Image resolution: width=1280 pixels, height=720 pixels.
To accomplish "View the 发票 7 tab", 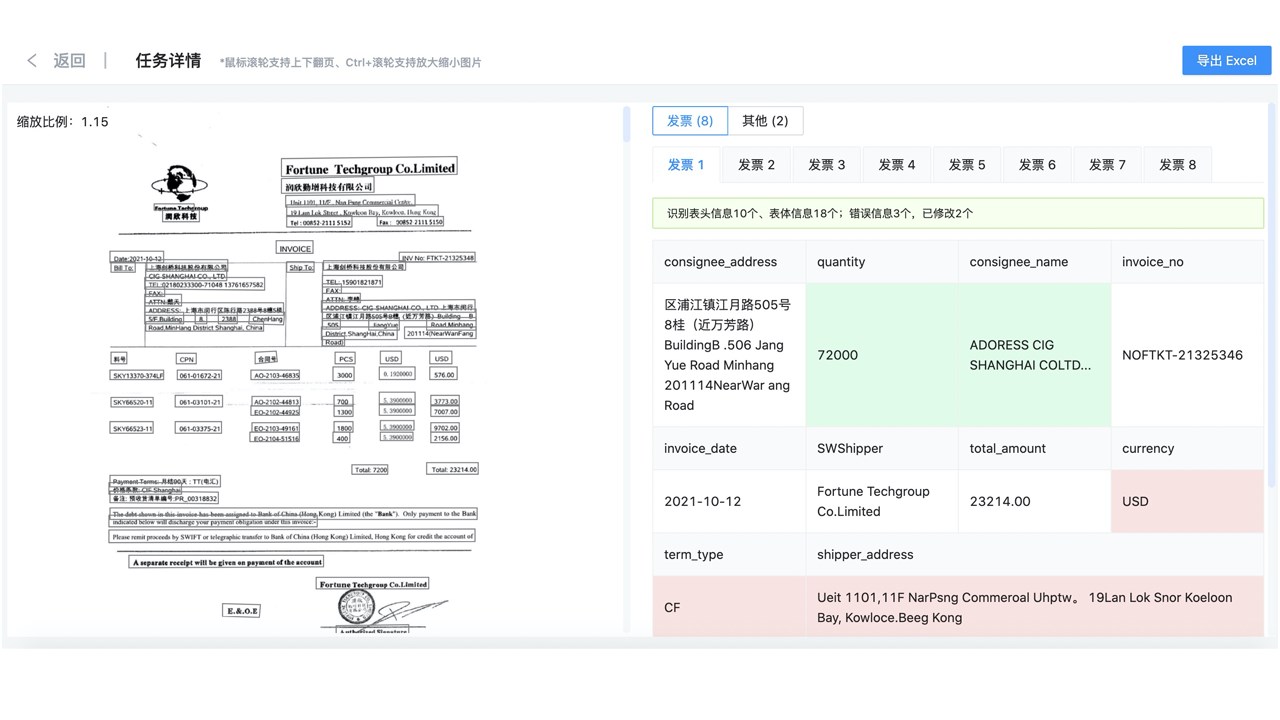I will (1107, 165).
